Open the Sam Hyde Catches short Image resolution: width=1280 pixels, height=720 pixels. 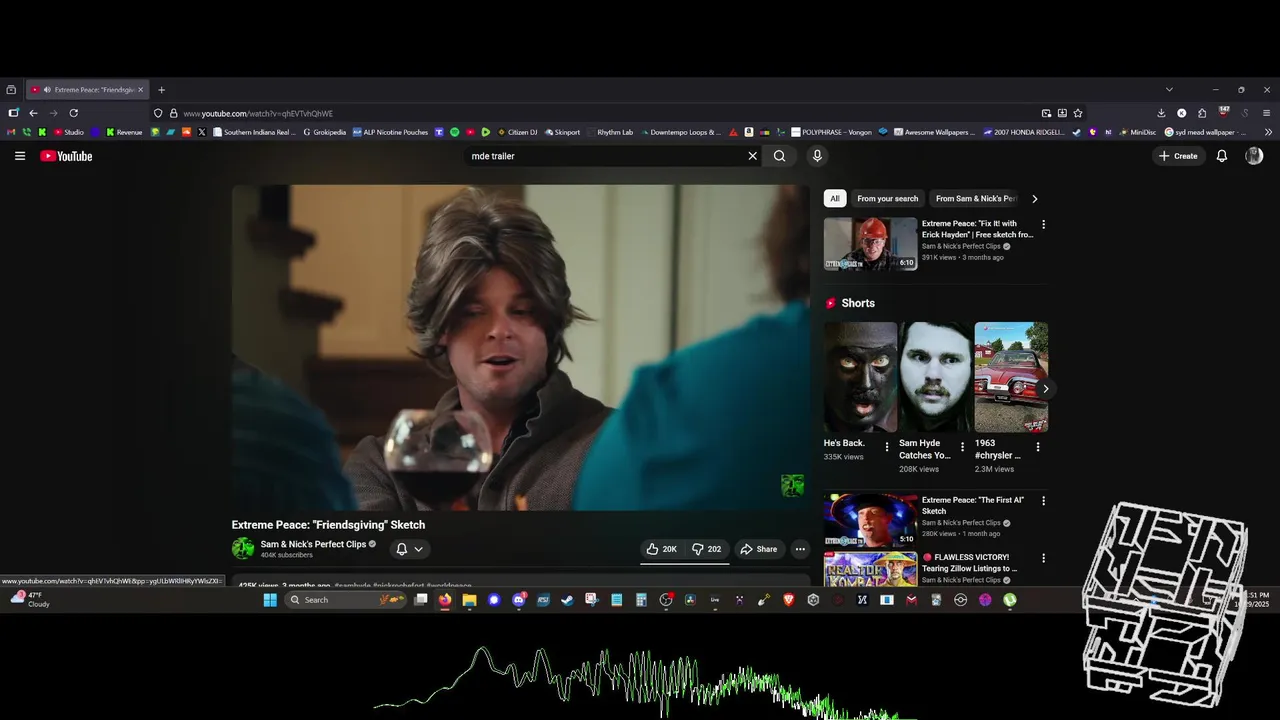[935, 377]
